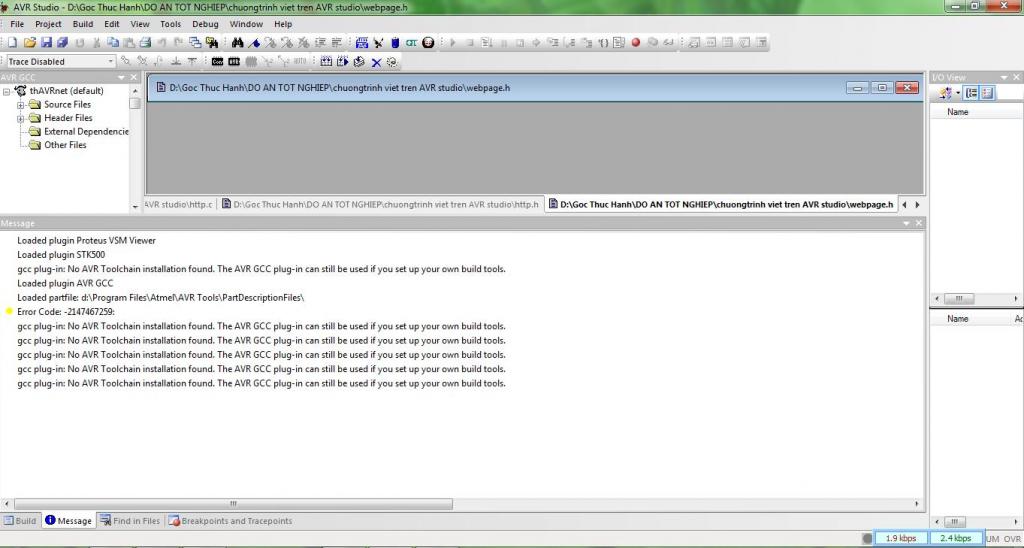Close the Message panel with its X
The width and height of the screenshot is (1024, 548).
point(919,223)
